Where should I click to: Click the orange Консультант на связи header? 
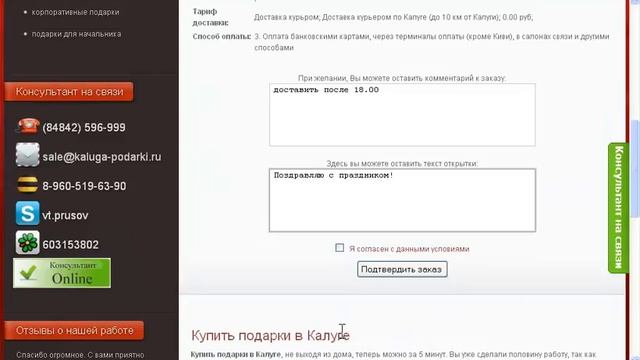coord(69,92)
